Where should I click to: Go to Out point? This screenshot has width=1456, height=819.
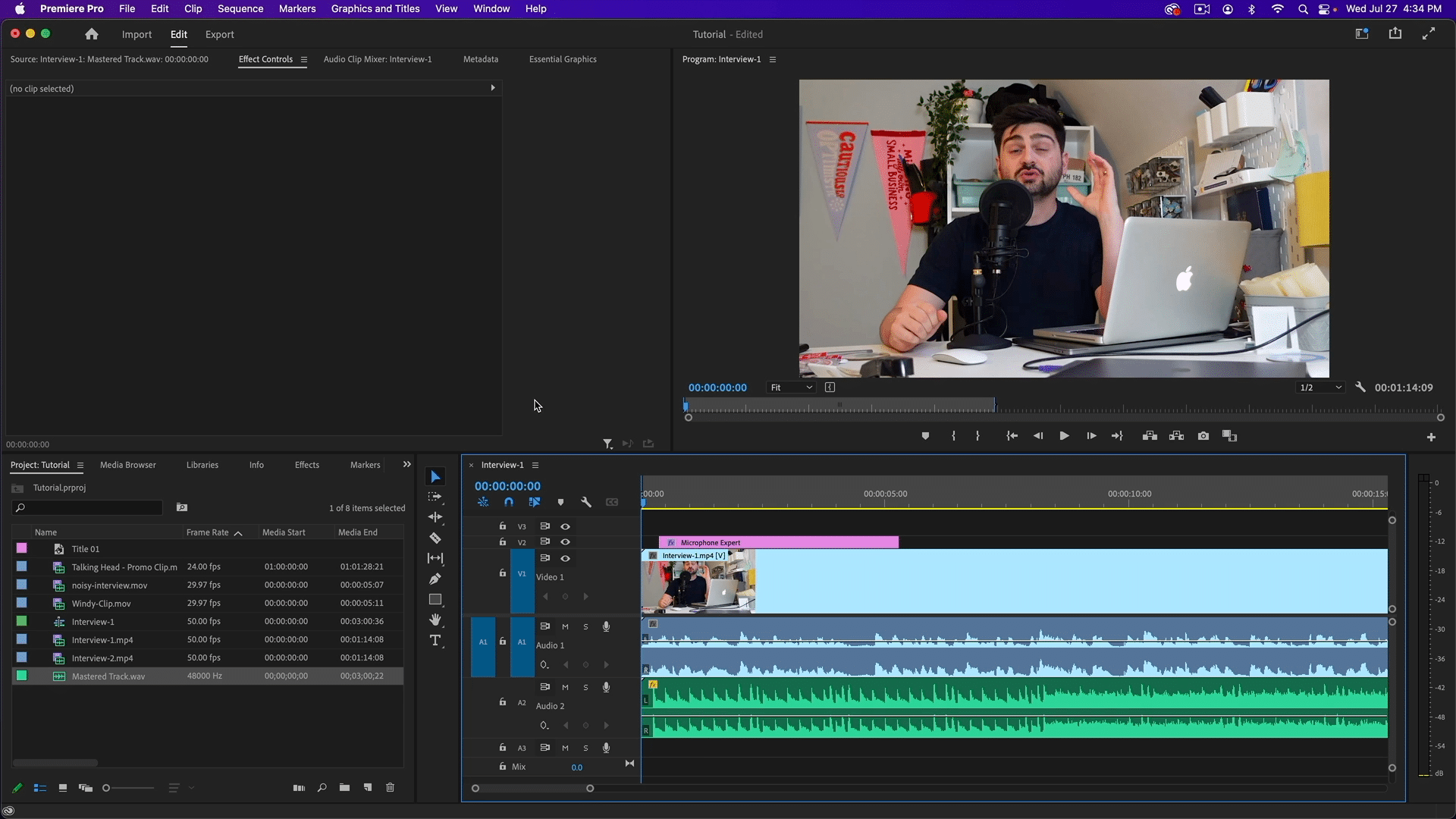pos(1117,436)
